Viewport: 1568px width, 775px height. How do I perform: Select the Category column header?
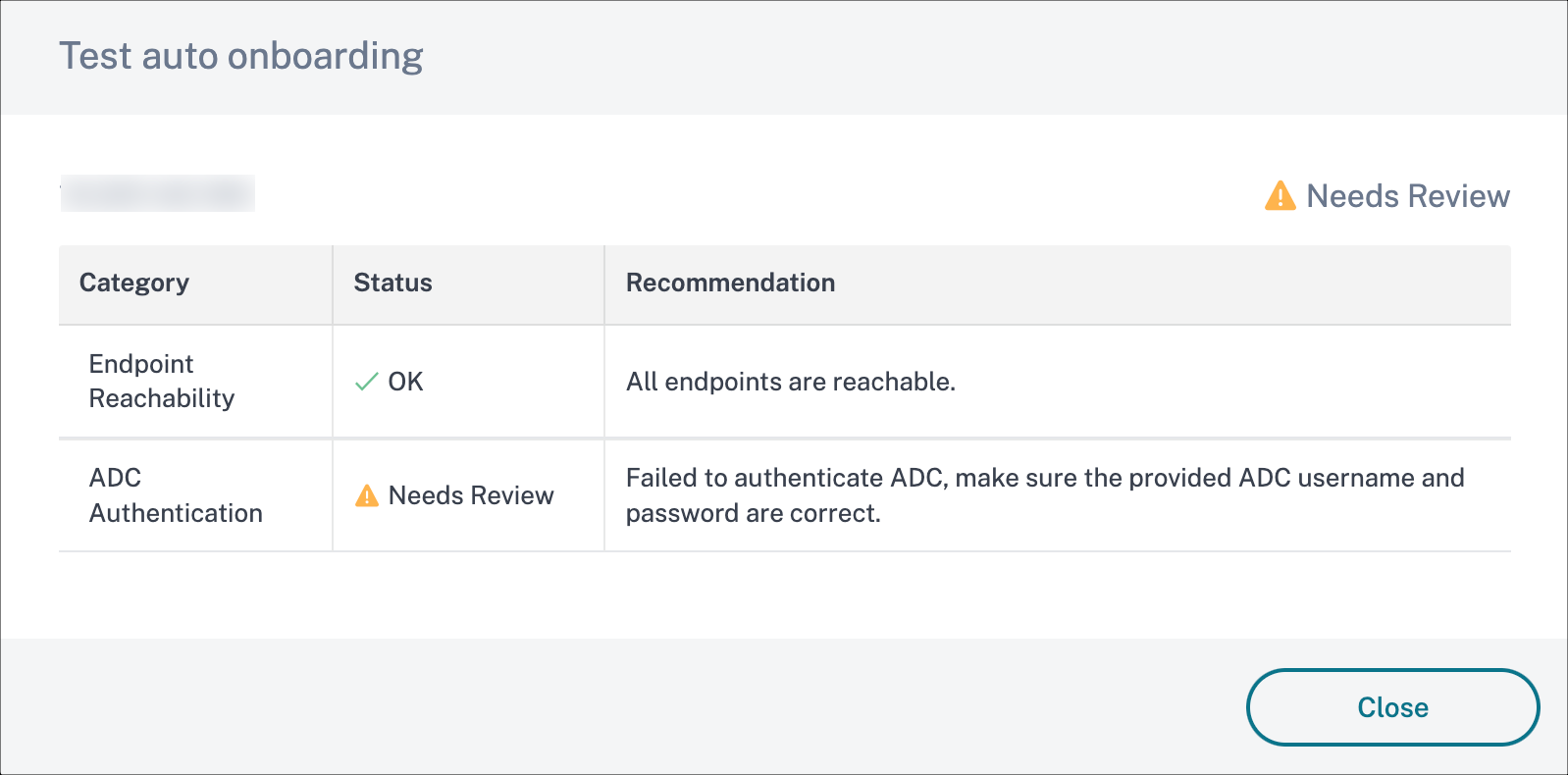click(x=134, y=283)
